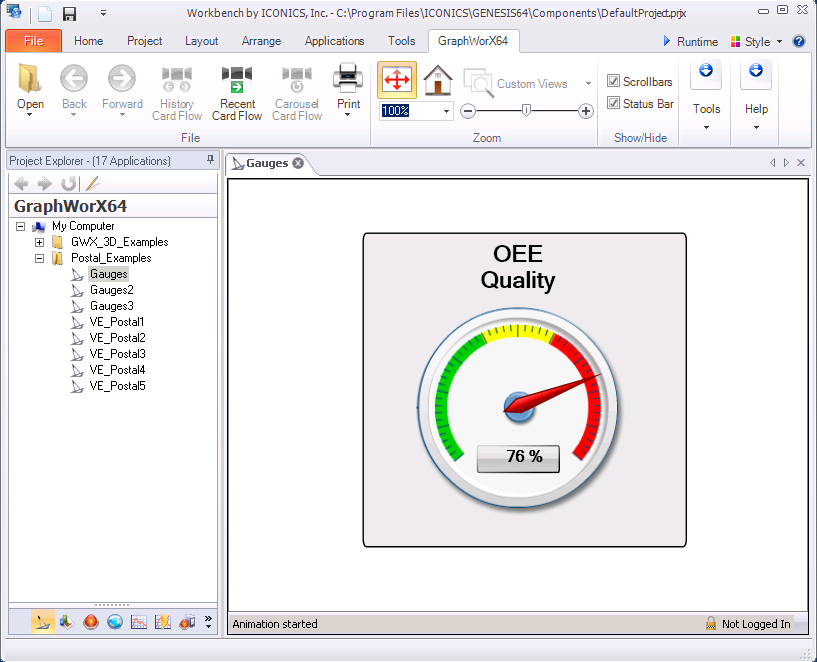Select the Fit to Window zoom icon
This screenshot has height=662, width=817.
click(397, 79)
